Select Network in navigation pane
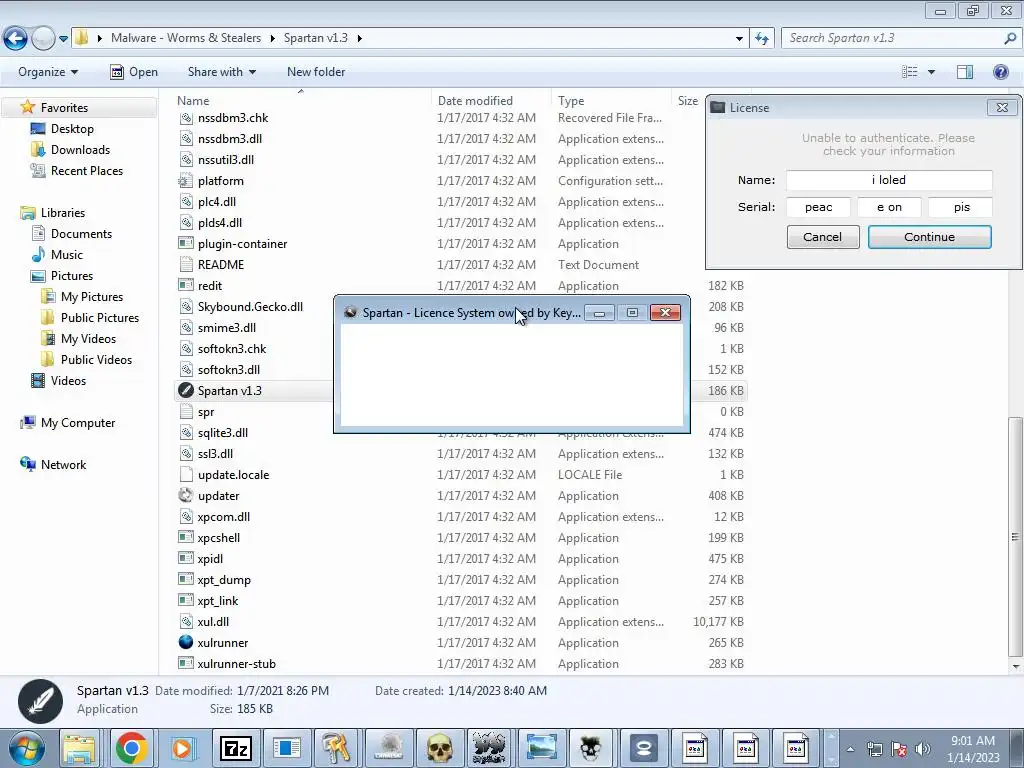 point(63,465)
